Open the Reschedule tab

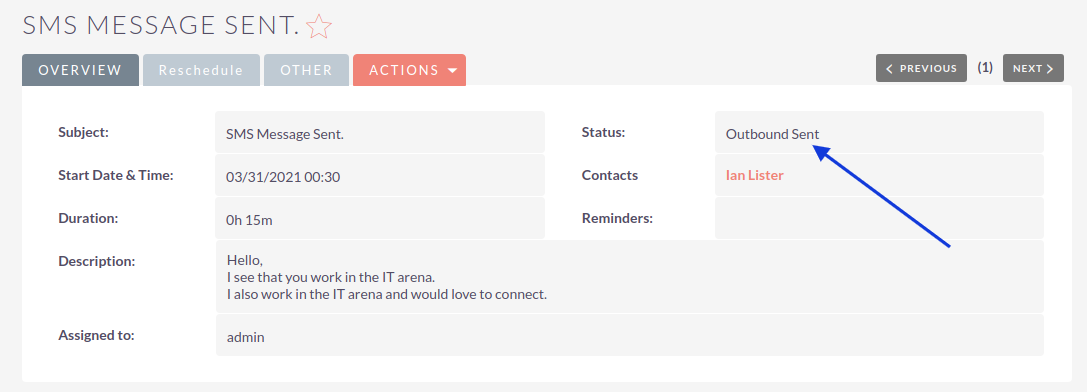coord(201,70)
